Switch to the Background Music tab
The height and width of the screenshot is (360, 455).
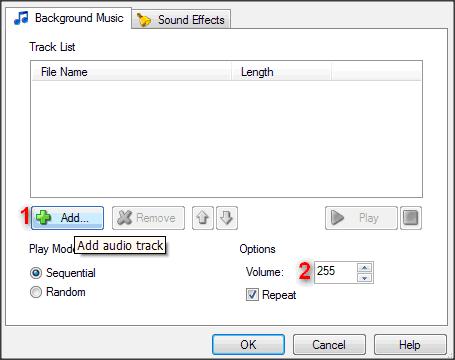point(68,18)
